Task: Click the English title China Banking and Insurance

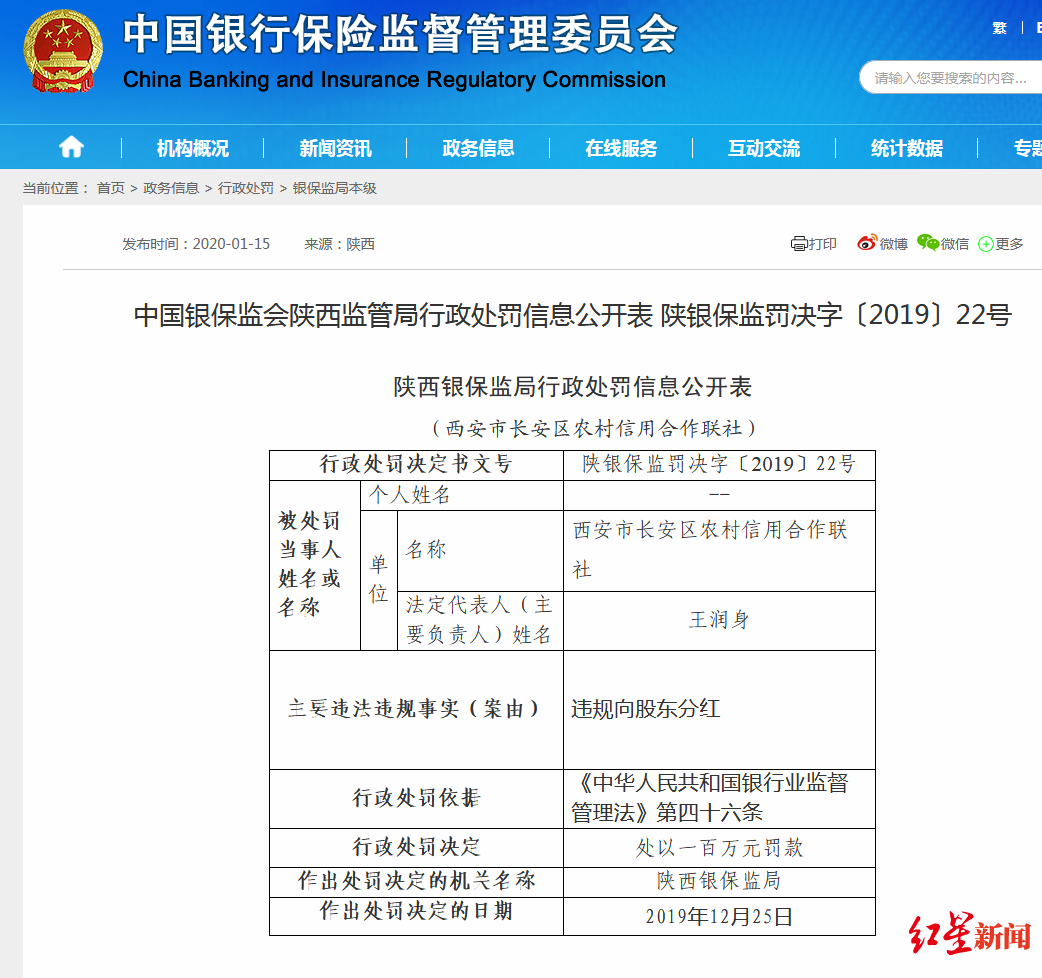Action: (394, 80)
